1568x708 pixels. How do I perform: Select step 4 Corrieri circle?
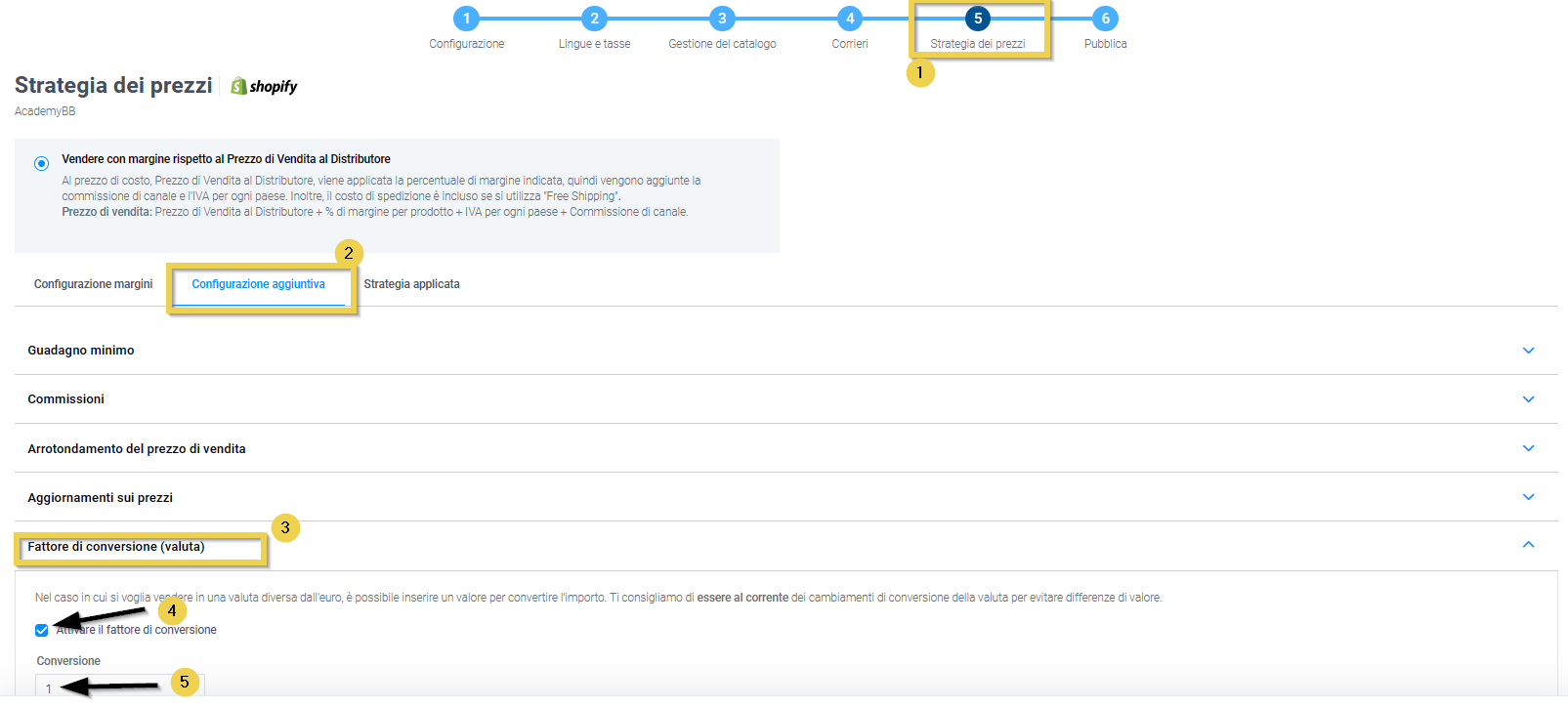click(850, 19)
